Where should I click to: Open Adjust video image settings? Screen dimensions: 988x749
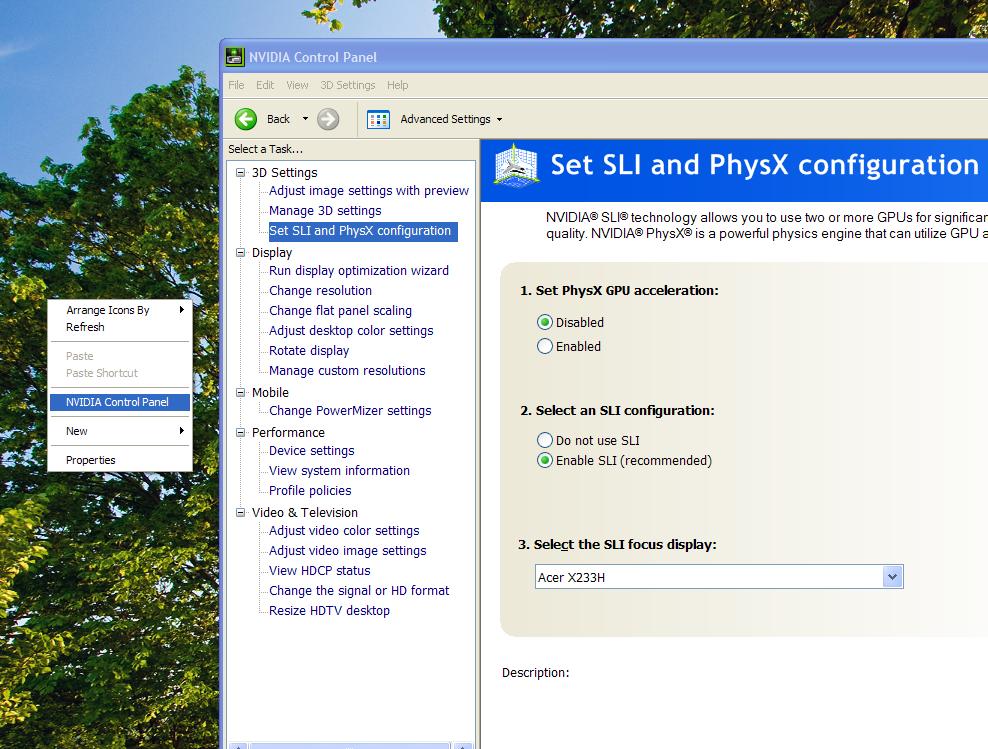347,551
